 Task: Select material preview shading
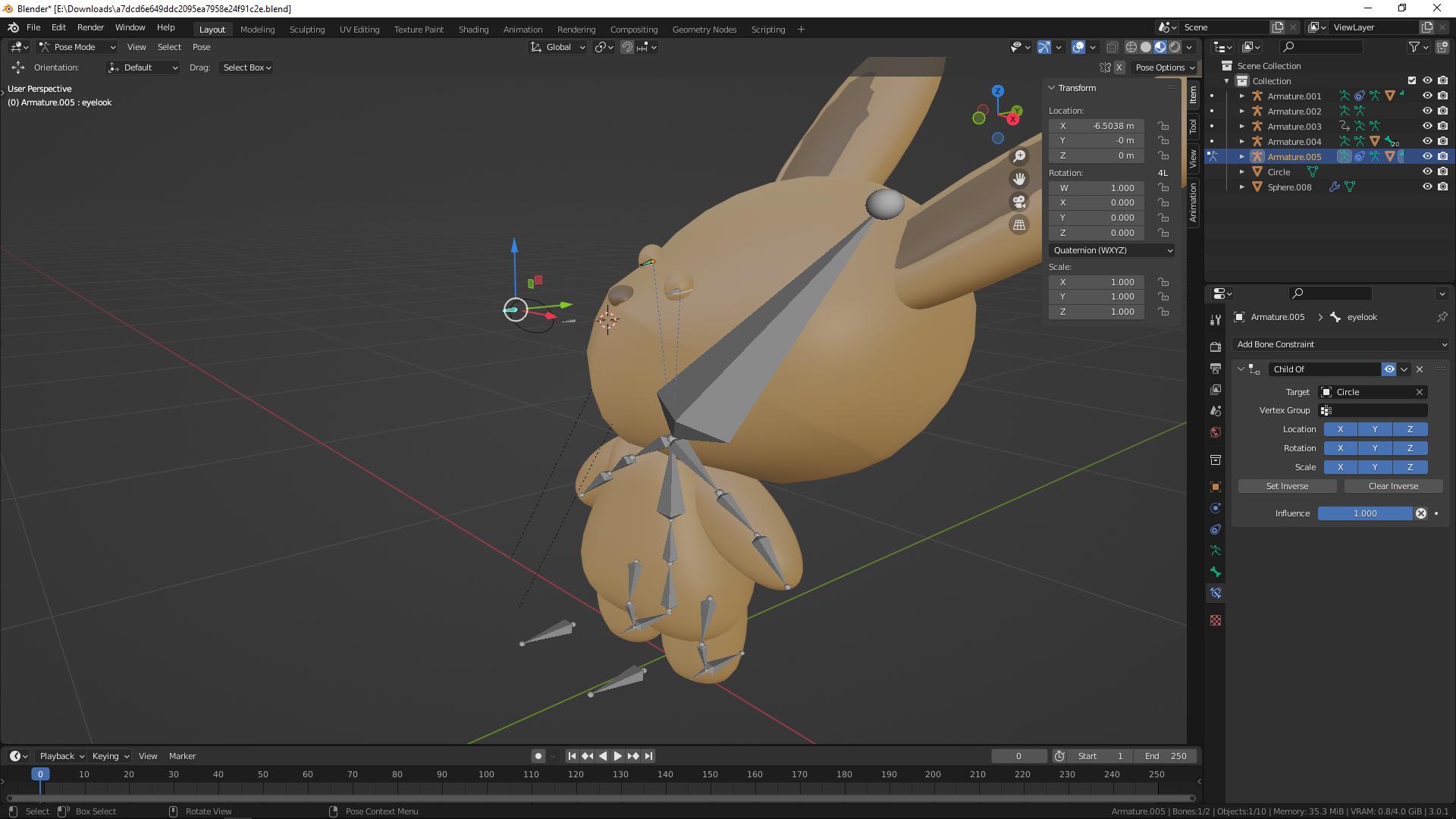click(1160, 47)
